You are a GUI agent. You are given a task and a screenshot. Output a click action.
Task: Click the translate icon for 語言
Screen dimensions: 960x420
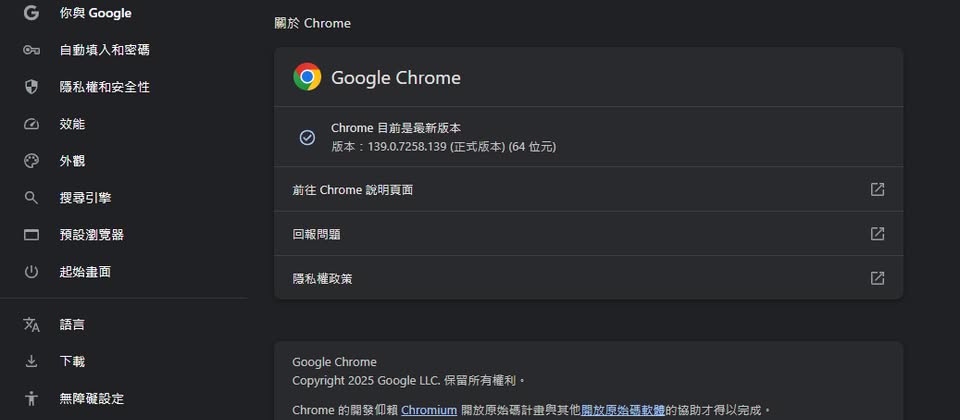(31, 325)
